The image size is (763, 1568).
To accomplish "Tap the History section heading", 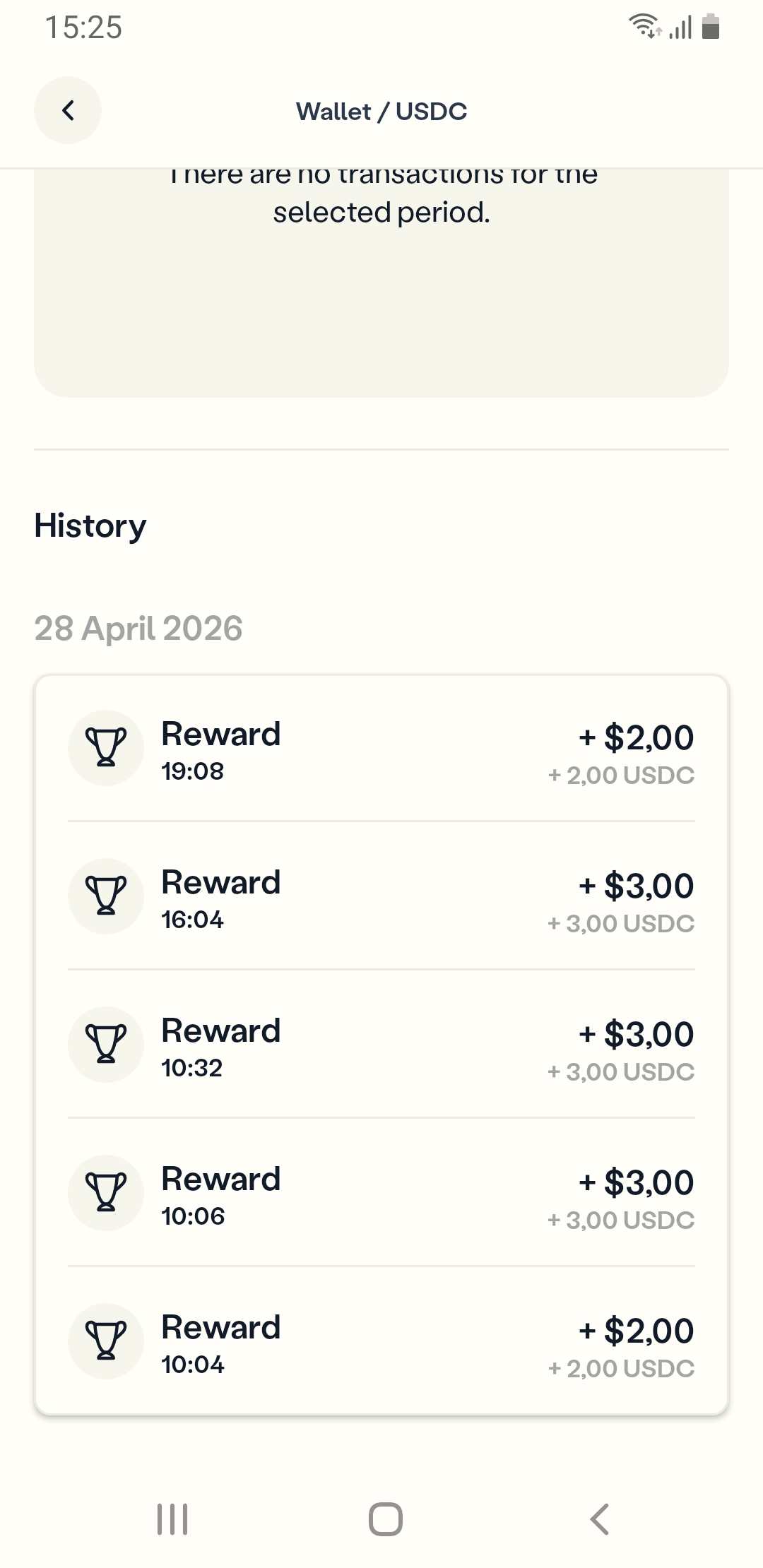I will pos(90,525).
